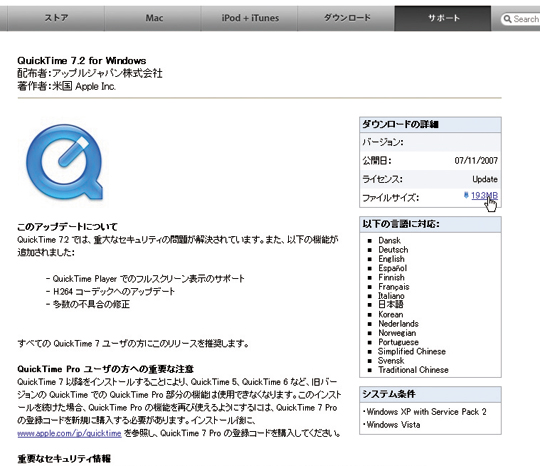Click the Windows Vista requirement line
Viewport: 540px width, 466px height.
point(393,425)
